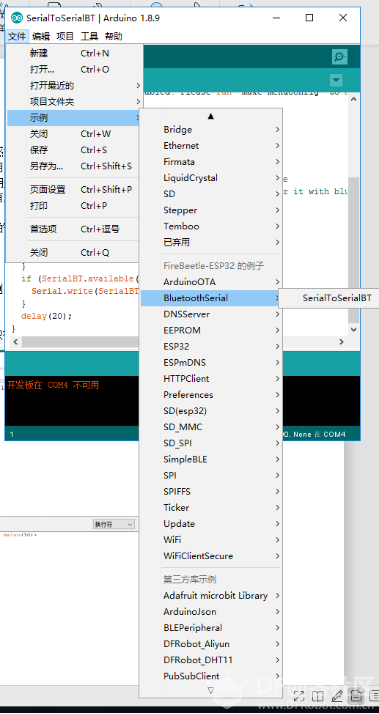Expand the Ethernet examples

211,146
